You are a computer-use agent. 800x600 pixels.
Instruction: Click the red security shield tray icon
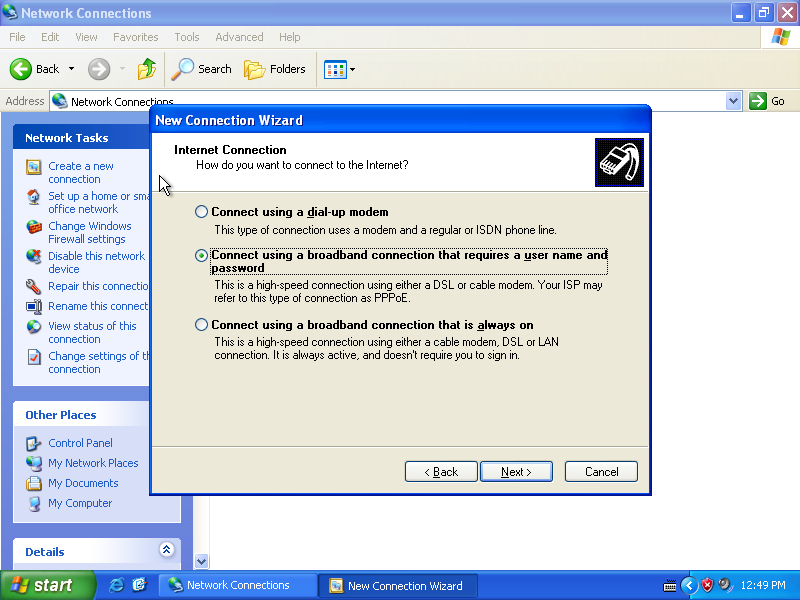point(707,585)
